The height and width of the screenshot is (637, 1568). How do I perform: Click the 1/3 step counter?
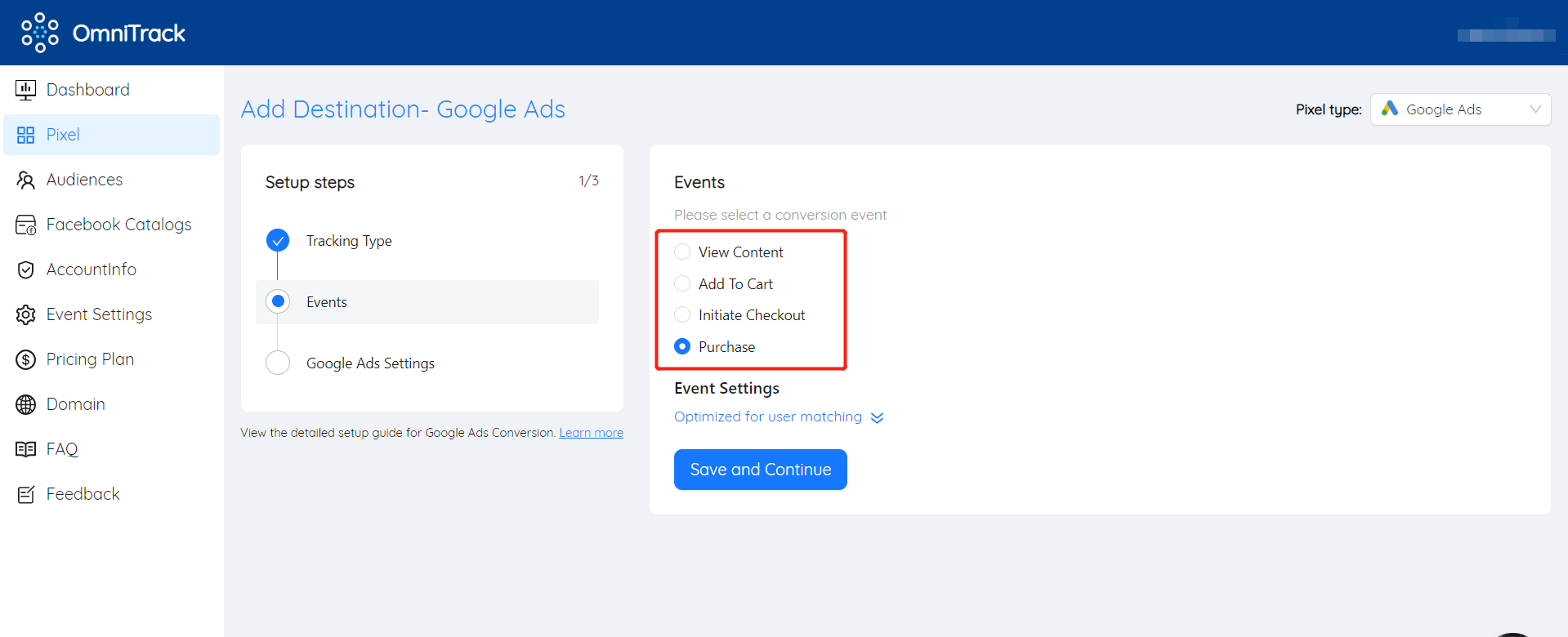coord(588,180)
